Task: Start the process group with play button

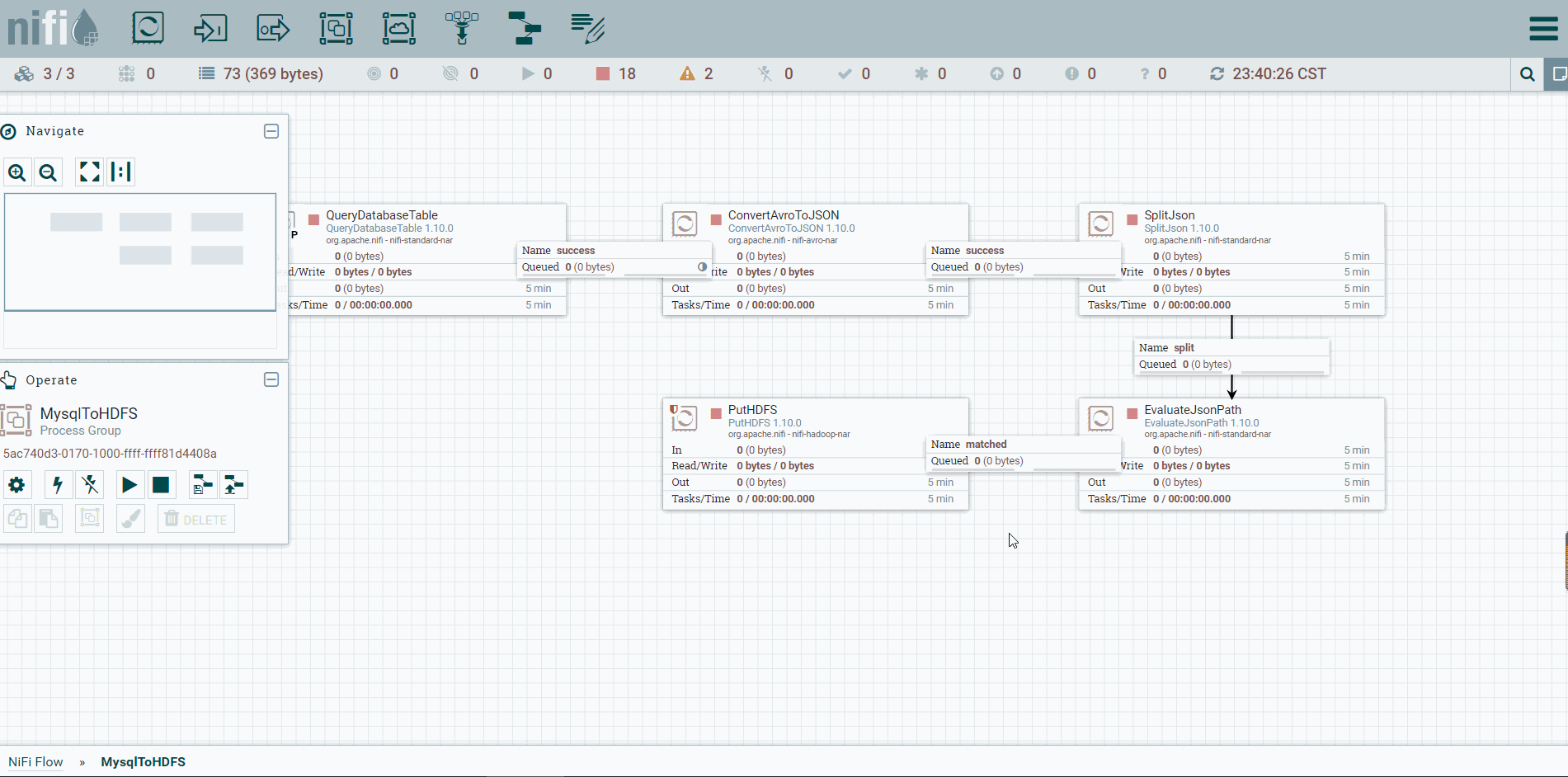Action: (x=129, y=485)
